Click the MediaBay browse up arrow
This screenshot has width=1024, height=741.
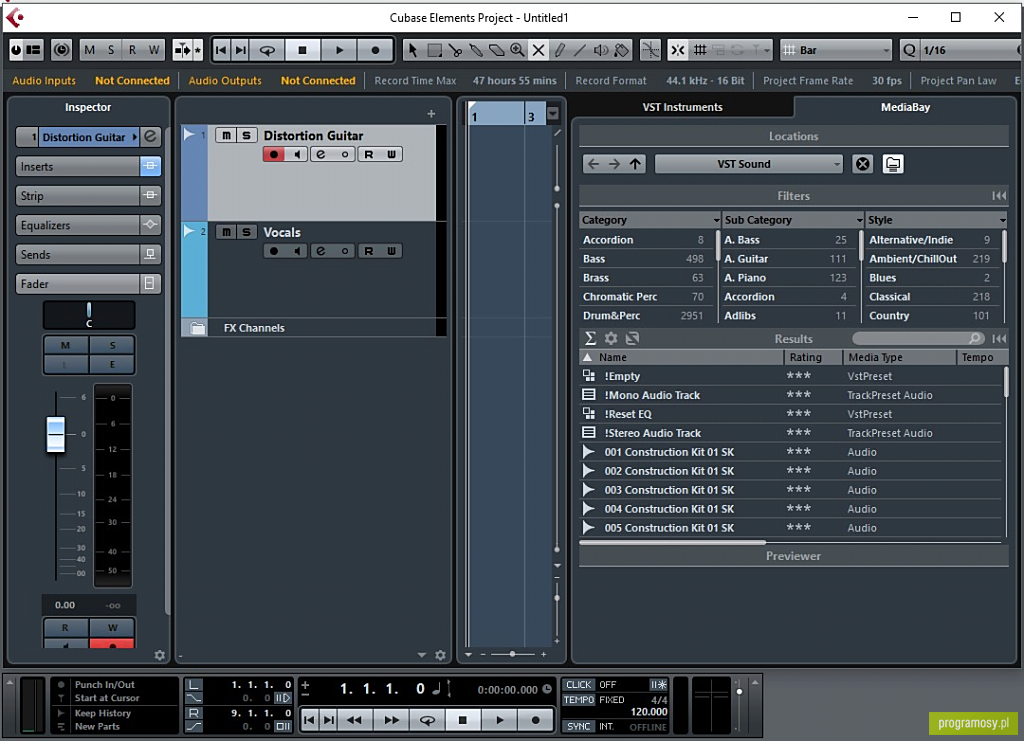point(635,165)
